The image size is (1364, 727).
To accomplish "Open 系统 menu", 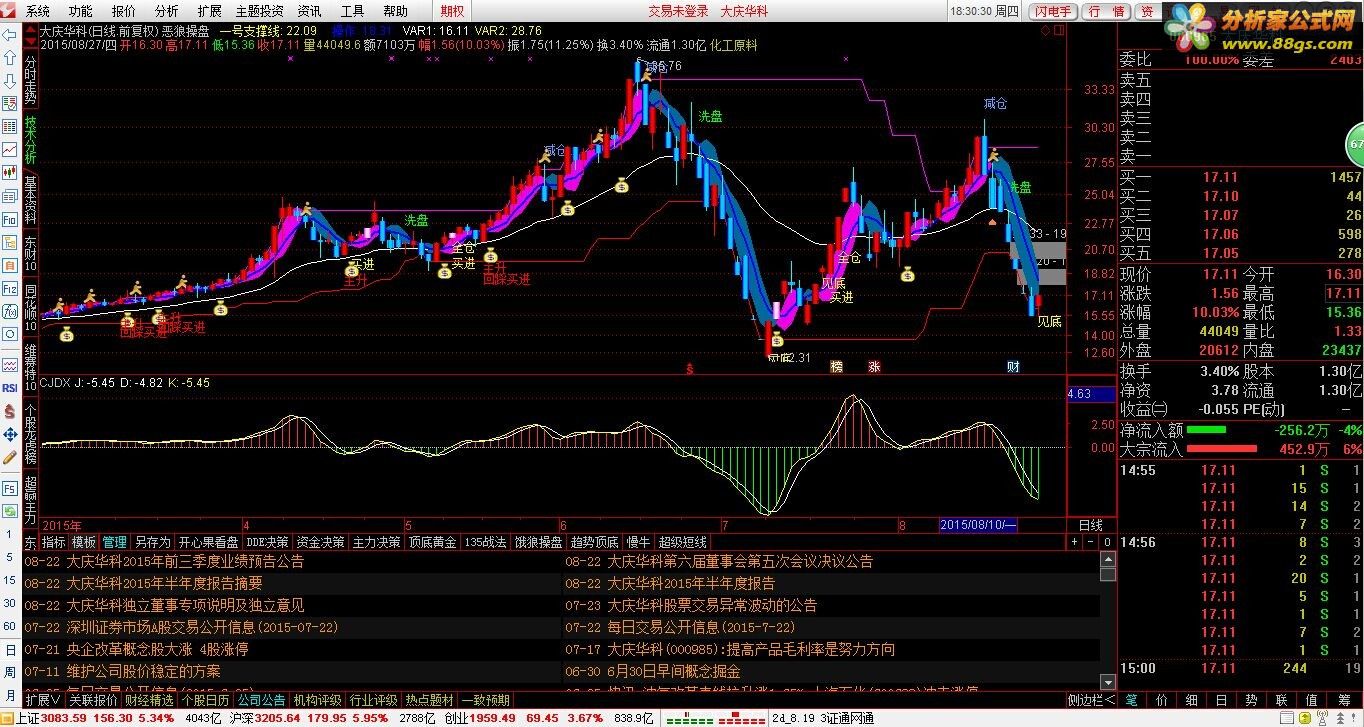I will [37, 11].
